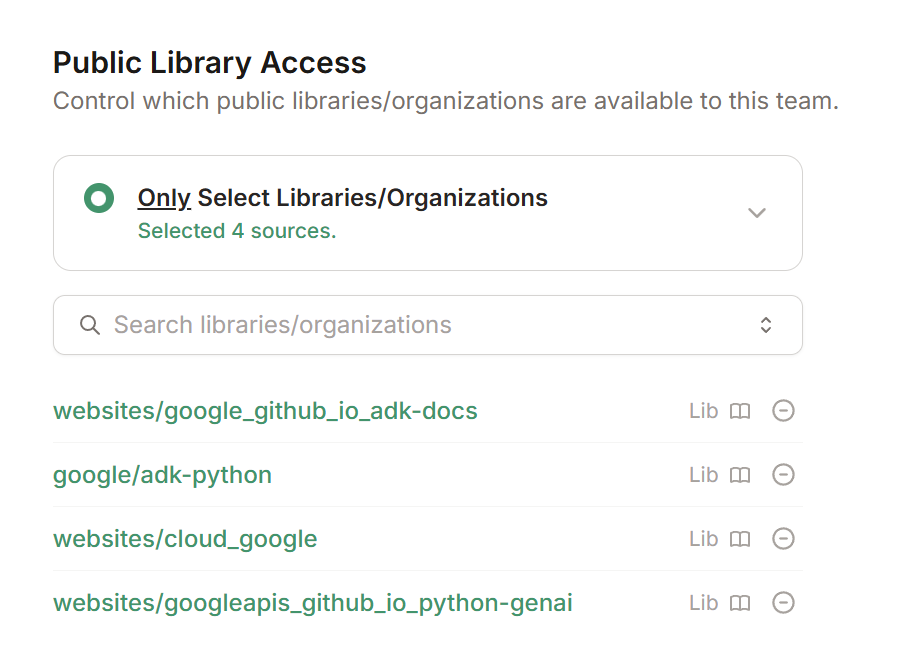This screenshot has width=898, height=660.
Task: Select the Only Select Libraries radio button
Action: point(99,198)
